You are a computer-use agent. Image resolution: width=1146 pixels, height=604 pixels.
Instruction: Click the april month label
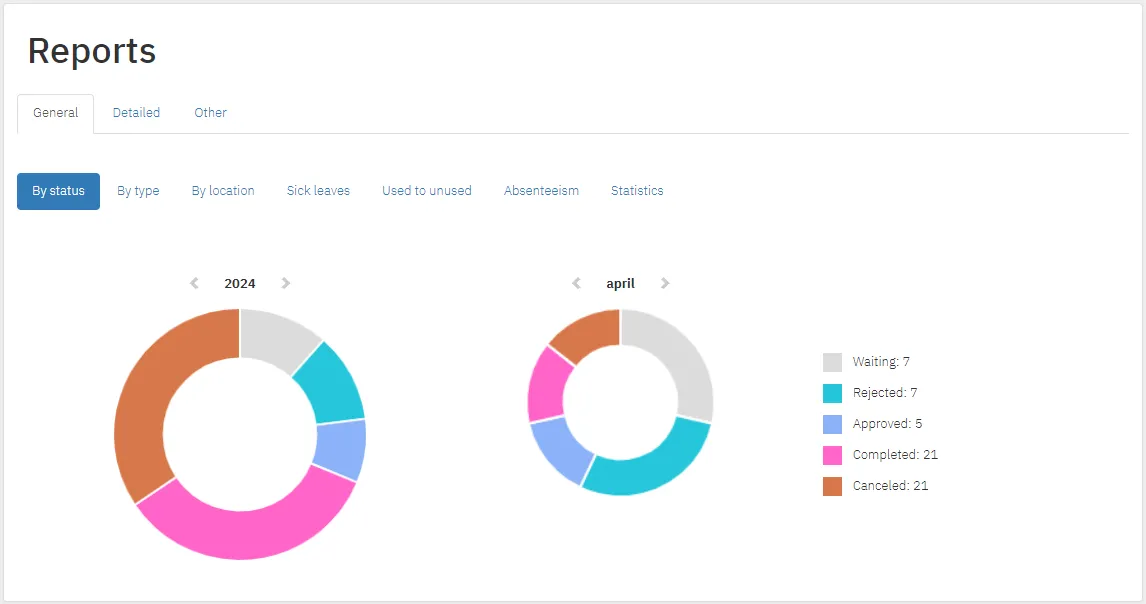tap(621, 284)
